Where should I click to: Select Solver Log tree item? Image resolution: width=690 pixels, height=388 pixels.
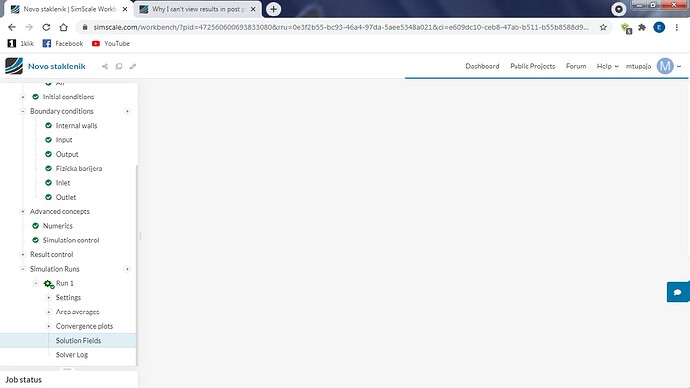pyautogui.click(x=72, y=355)
